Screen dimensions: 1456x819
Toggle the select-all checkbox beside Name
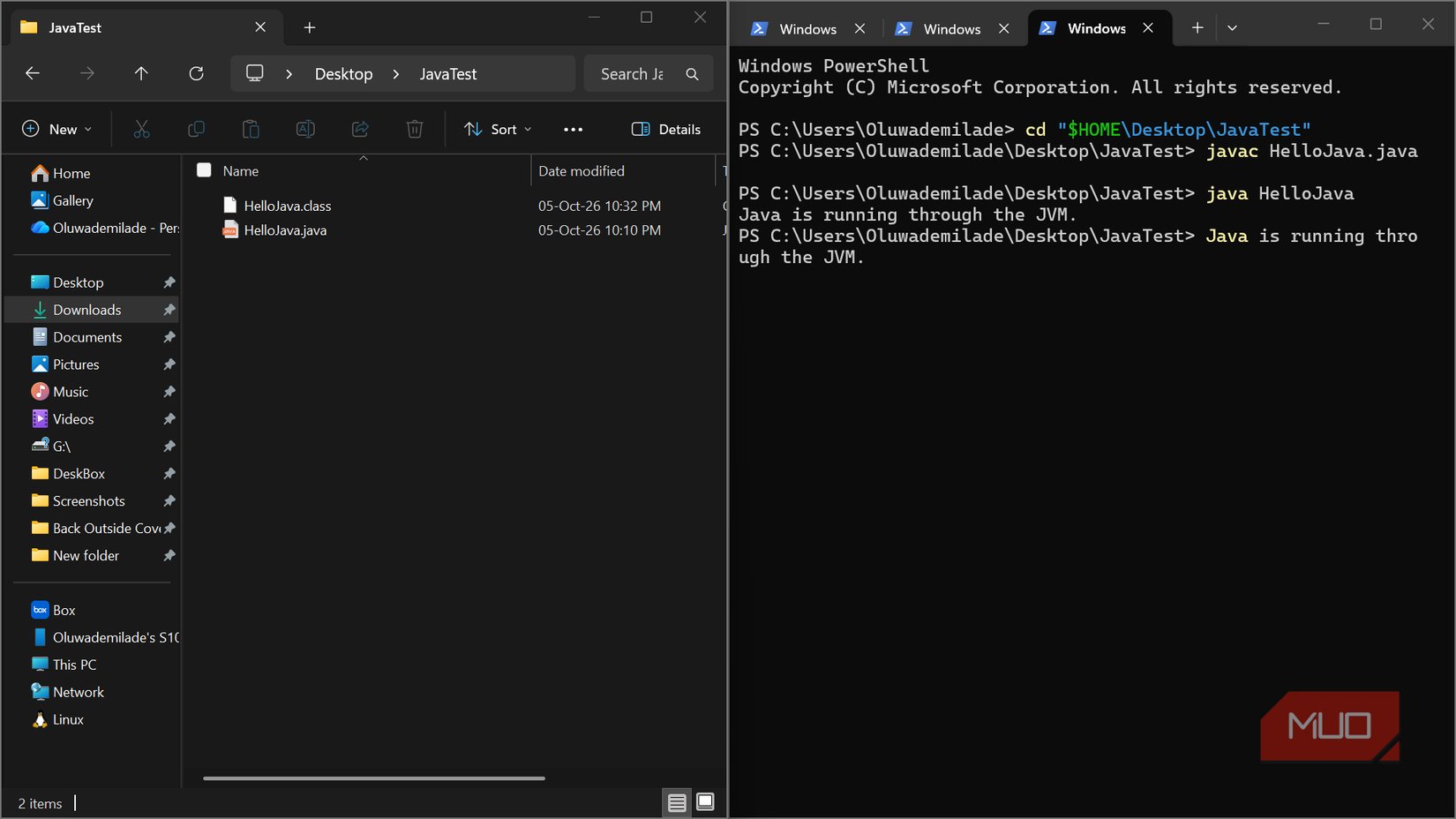click(x=204, y=170)
